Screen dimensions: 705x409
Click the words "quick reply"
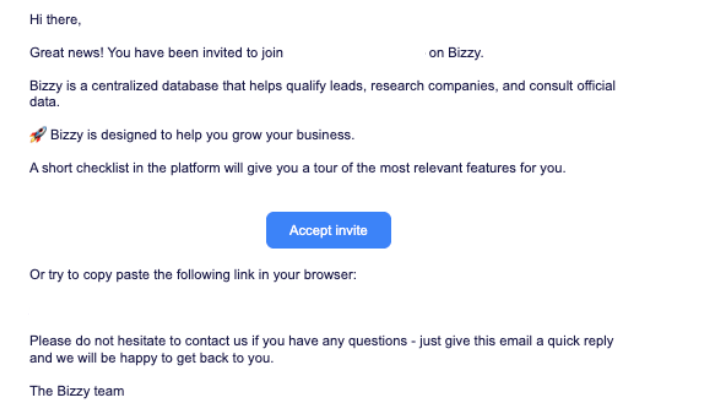coord(580,341)
